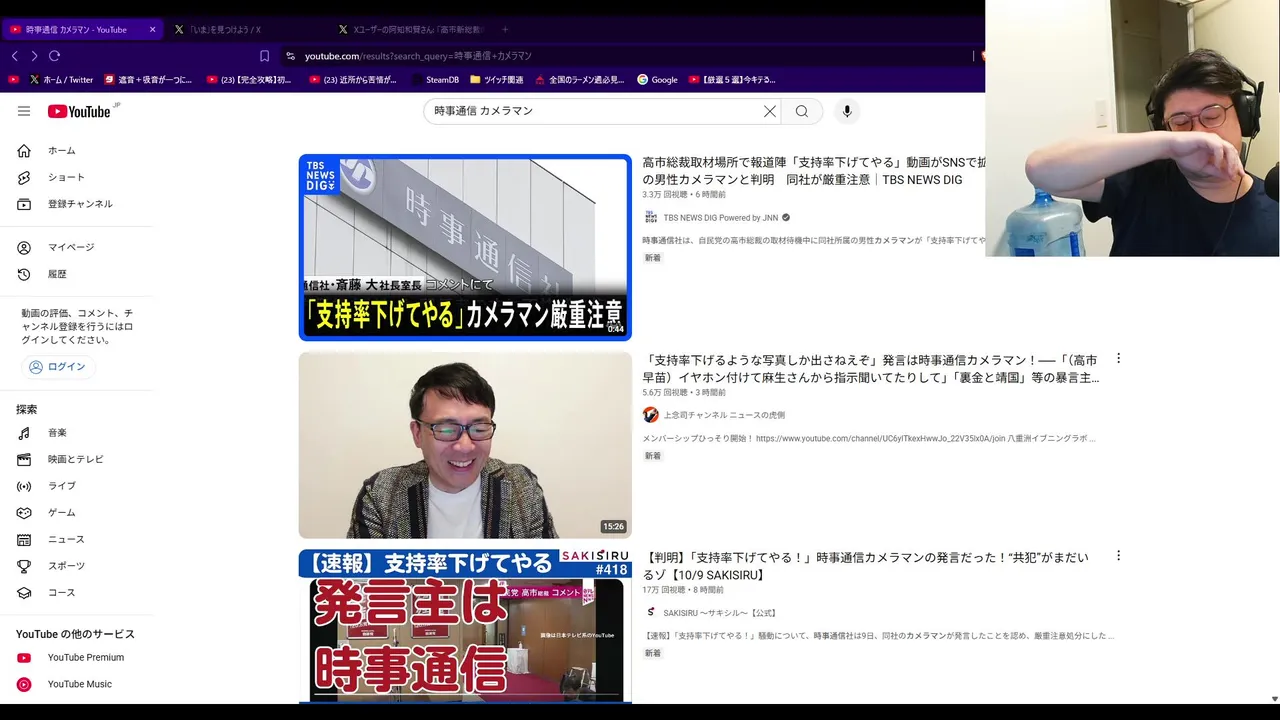1280x720 pixels.
Task: Open the 上念司チャンネル channel avatar
Action: pos(651,415)
